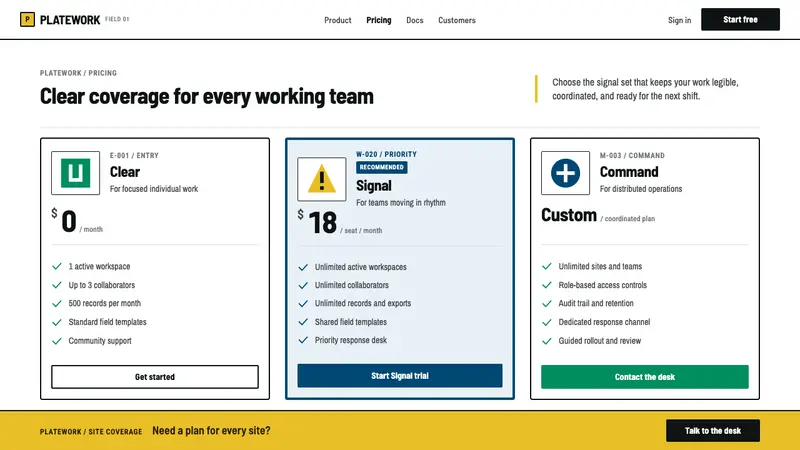This screenshot has width=800, height=450.
Task: Click the Sign in link
Action: click(x=680, y=20)
